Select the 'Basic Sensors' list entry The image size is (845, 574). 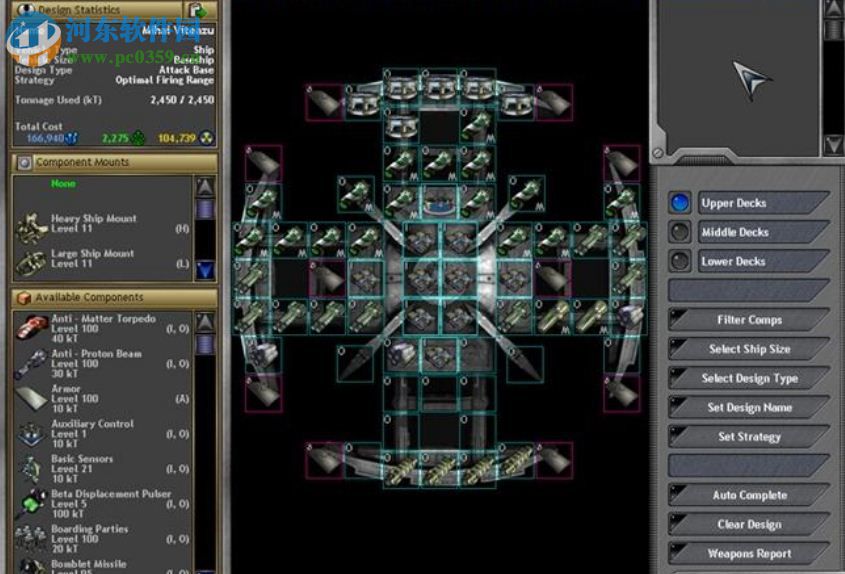point(102,468)
